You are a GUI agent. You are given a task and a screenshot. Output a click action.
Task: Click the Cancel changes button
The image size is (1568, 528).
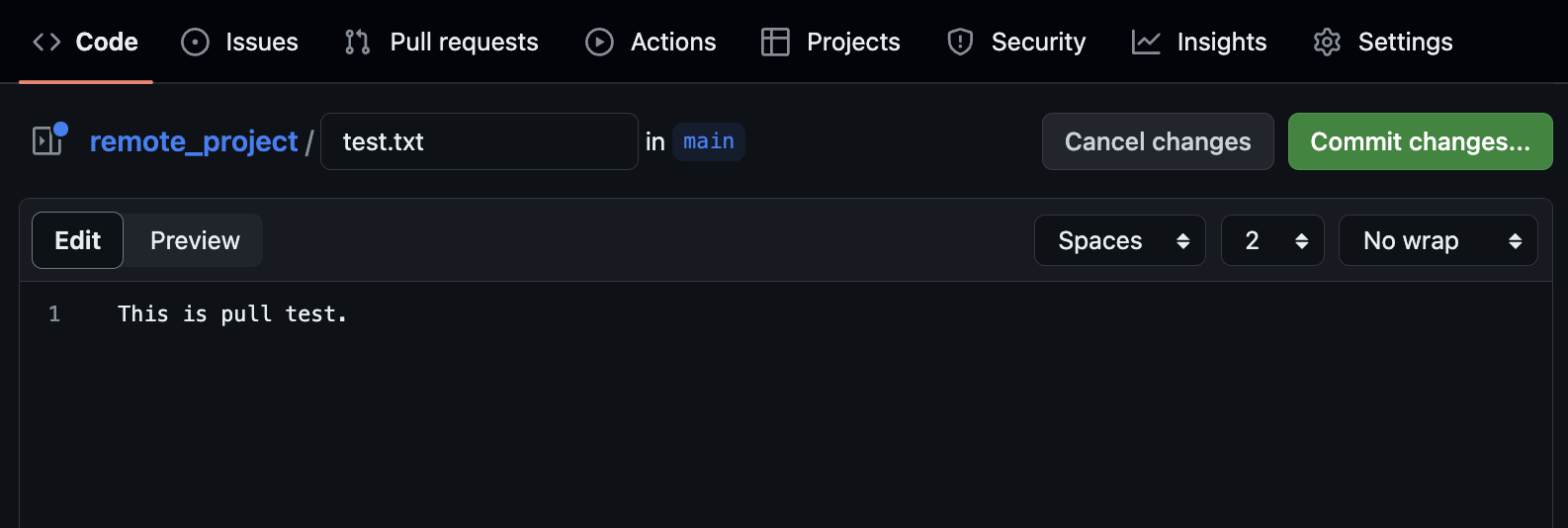pyautogui.click(x=1158, y=141)
